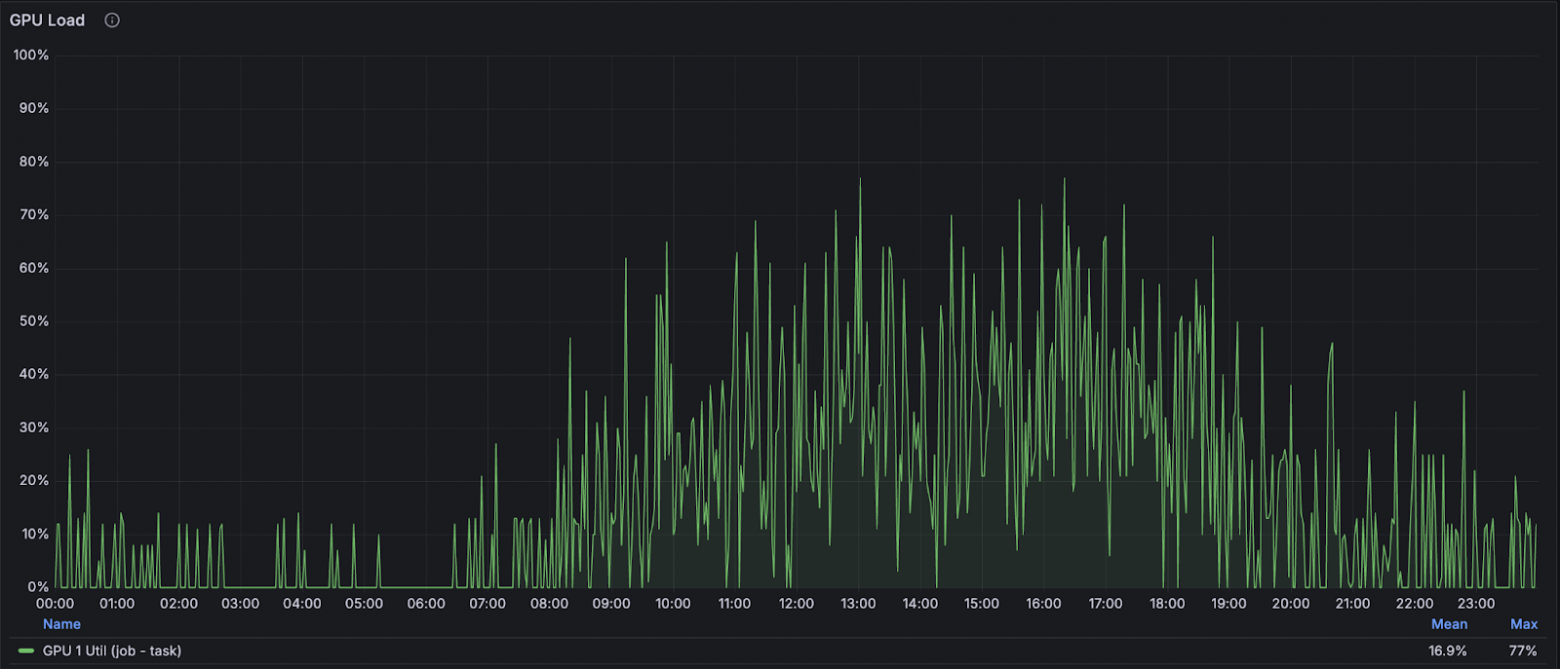
Task: Click the 0% y-axis label
Action: 39,586
